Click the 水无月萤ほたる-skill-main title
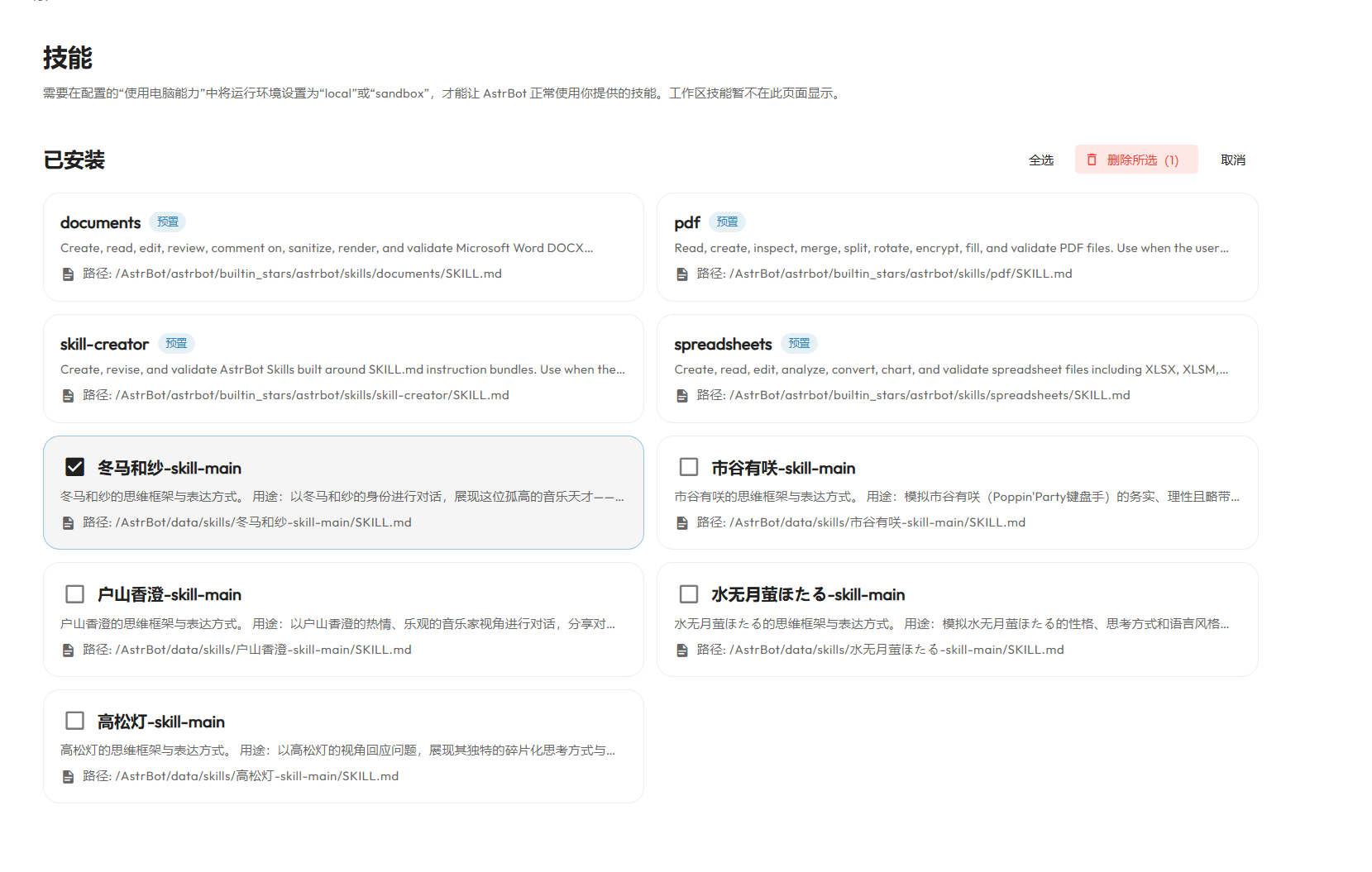 point(808,594)
